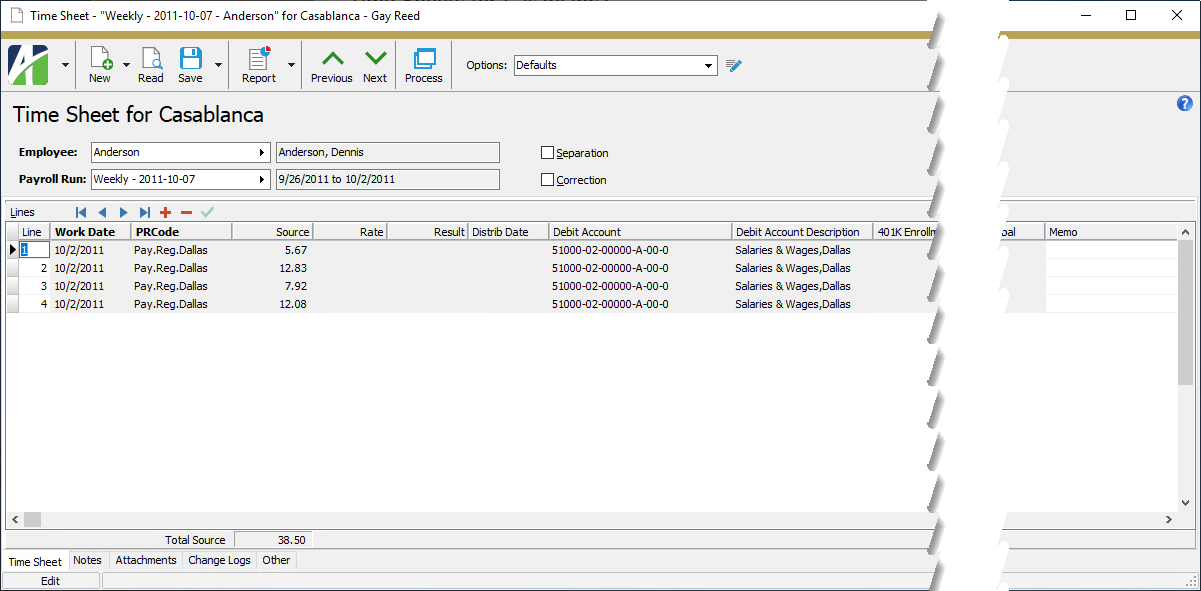The height and width of the screenshot is (591, 1201).
Task: Toggle the Correction checkbox
Action: point(547,180)
